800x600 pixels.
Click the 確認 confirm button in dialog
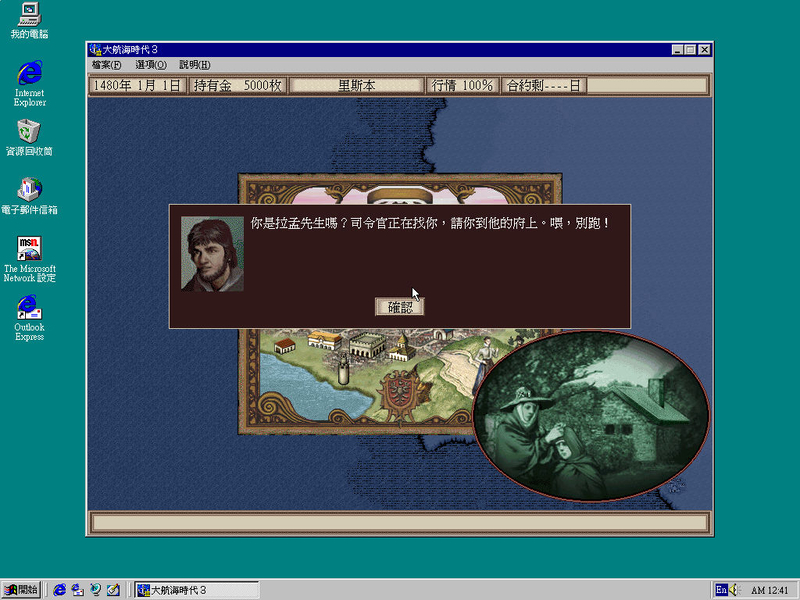pyautogui.click(x=399, y=307)
